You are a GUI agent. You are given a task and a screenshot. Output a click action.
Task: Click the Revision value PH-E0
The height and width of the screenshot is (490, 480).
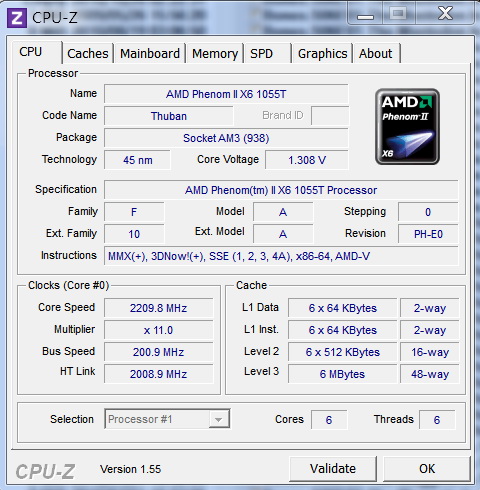point(428,234)
